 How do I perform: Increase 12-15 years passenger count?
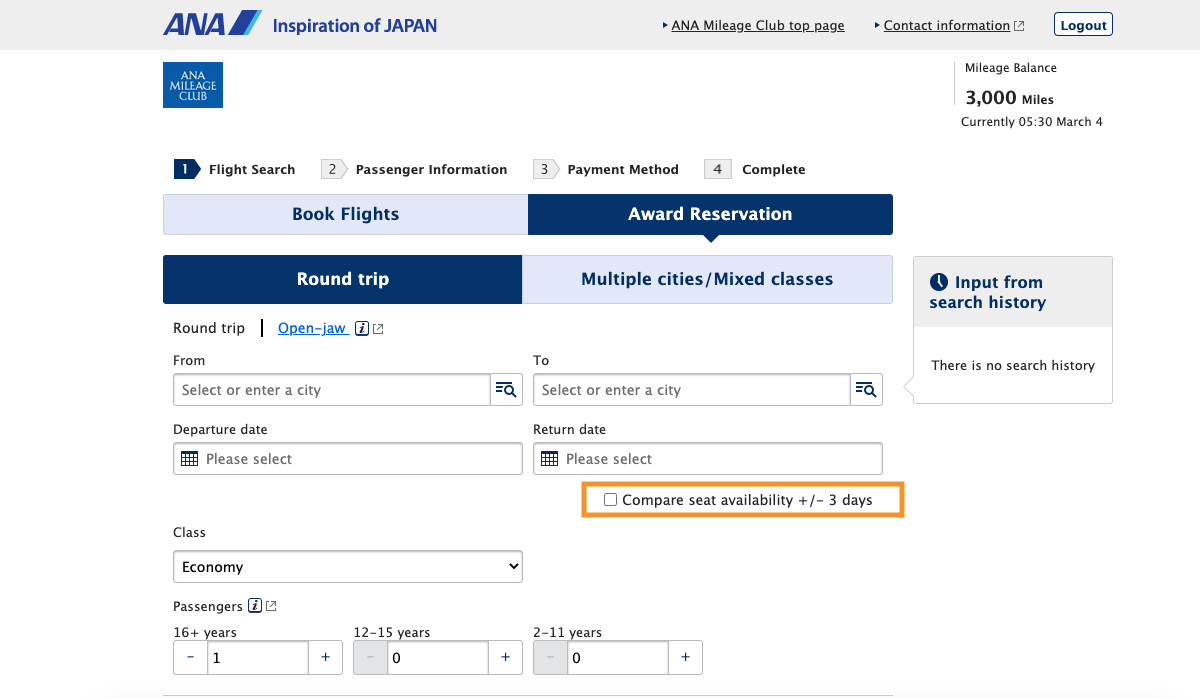pyautogui.click(x=505, y=657)
